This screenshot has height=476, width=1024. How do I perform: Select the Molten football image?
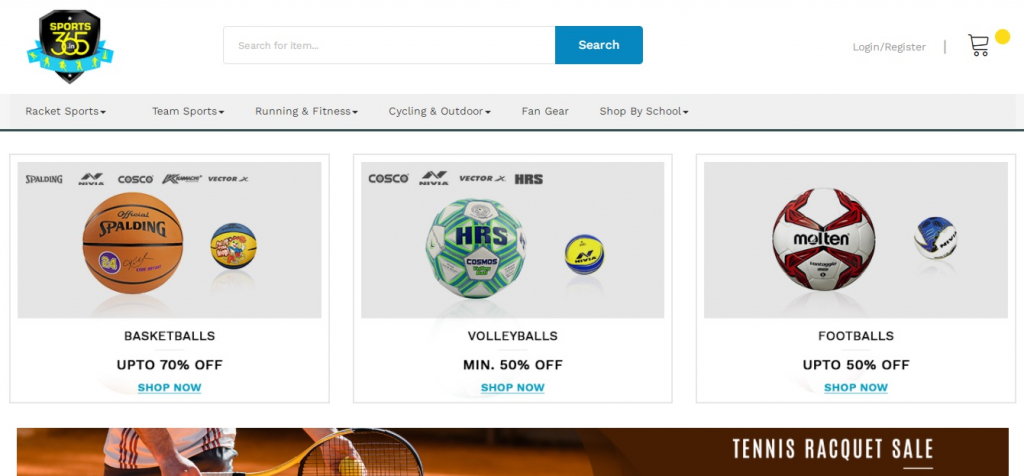(x=823, y=240)
